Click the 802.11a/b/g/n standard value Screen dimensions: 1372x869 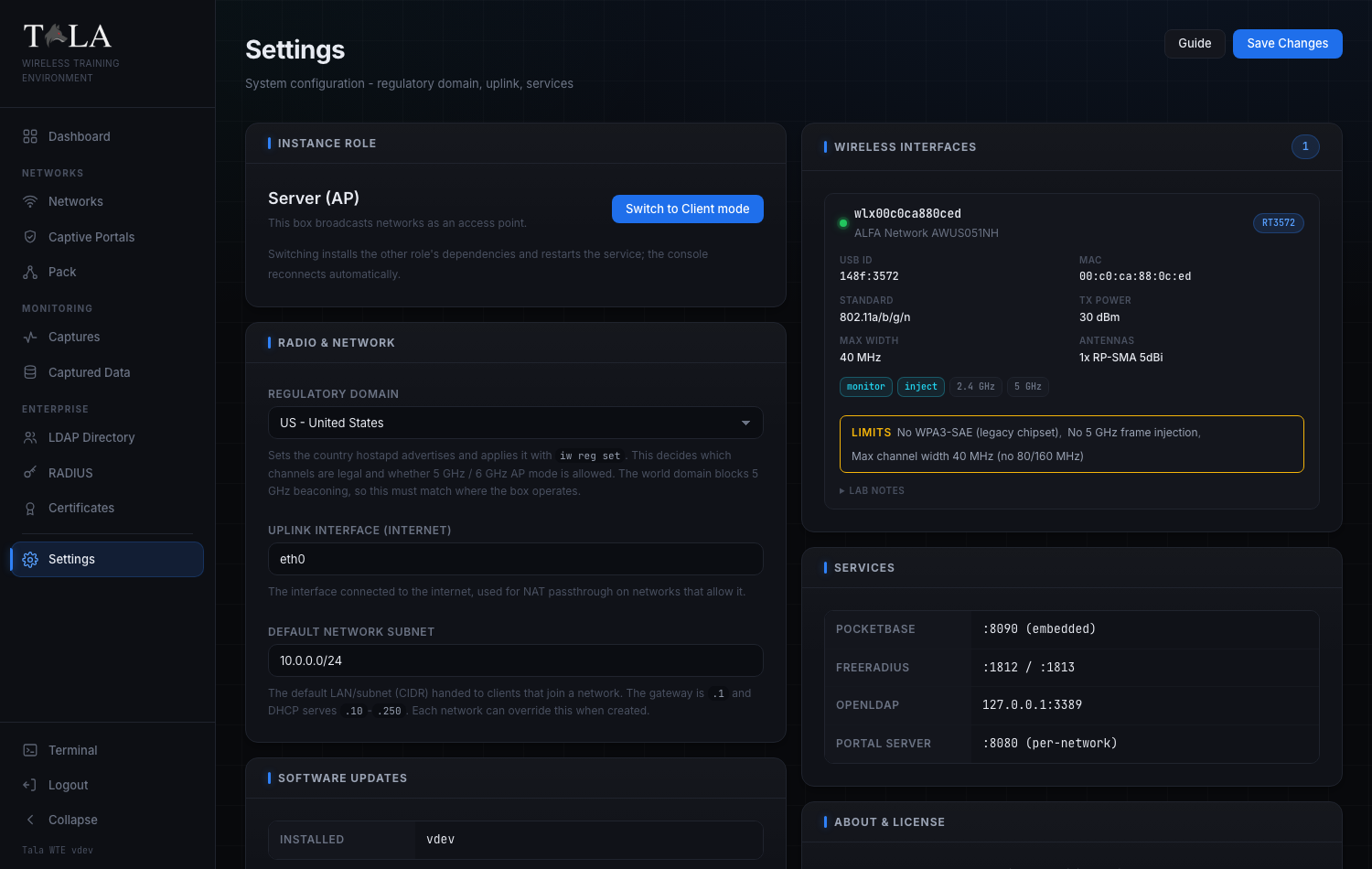click(x=875, y=317)
